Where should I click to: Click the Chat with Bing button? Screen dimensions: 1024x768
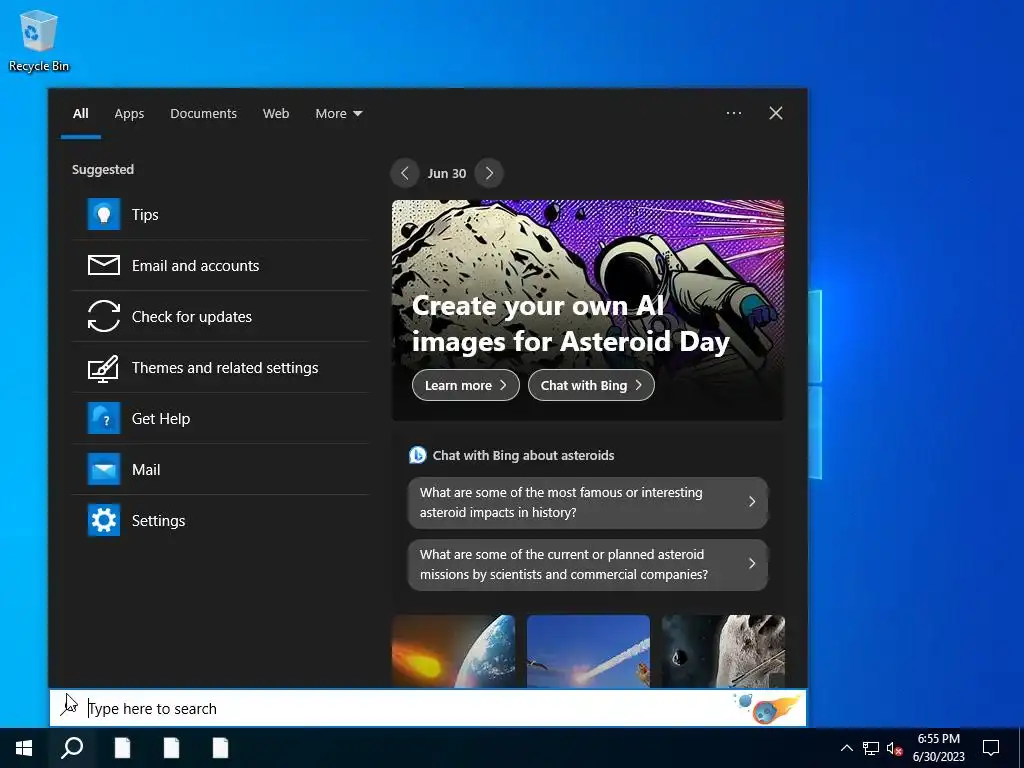pos(591,385)
